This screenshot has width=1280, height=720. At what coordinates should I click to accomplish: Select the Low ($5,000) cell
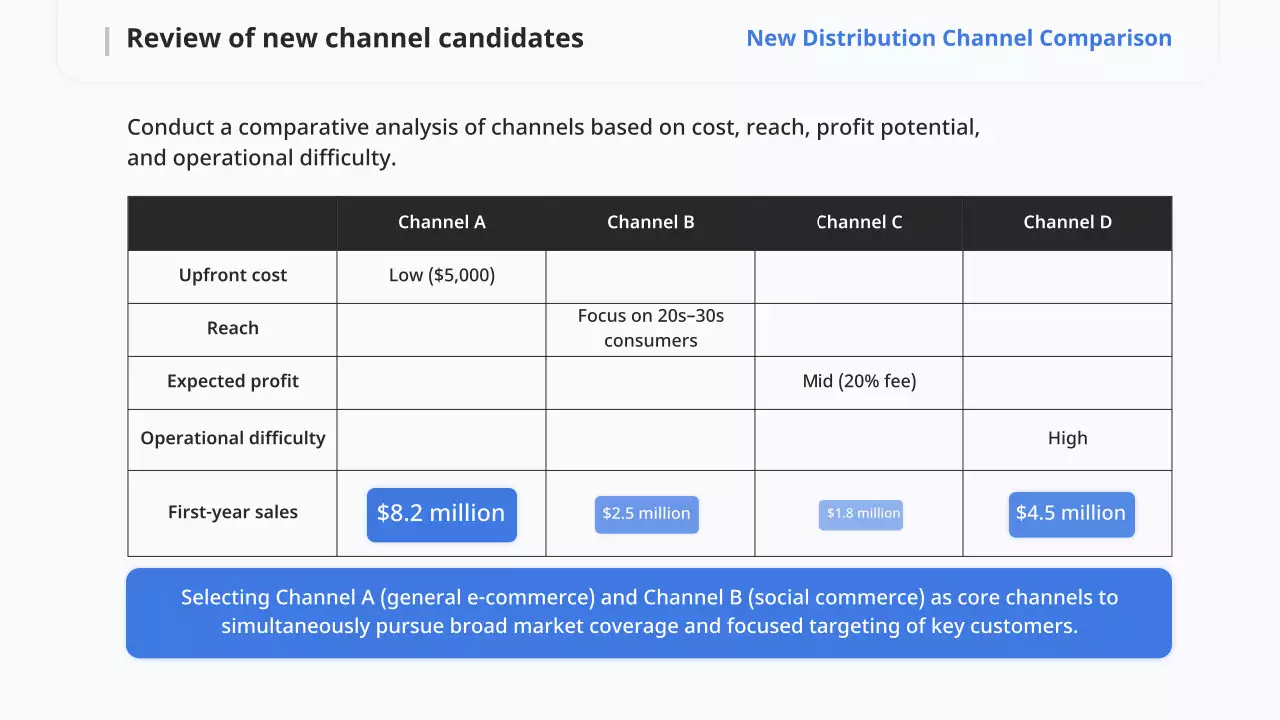pos(441,276)
